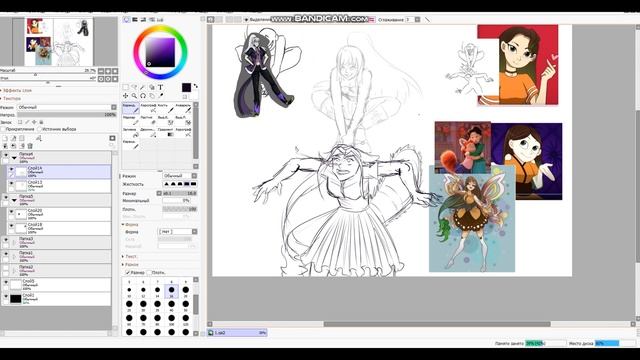Select the Слой5 layer row
Viewport: 640px width, 360px height.
pyautogui.click(x=56, y=284)
